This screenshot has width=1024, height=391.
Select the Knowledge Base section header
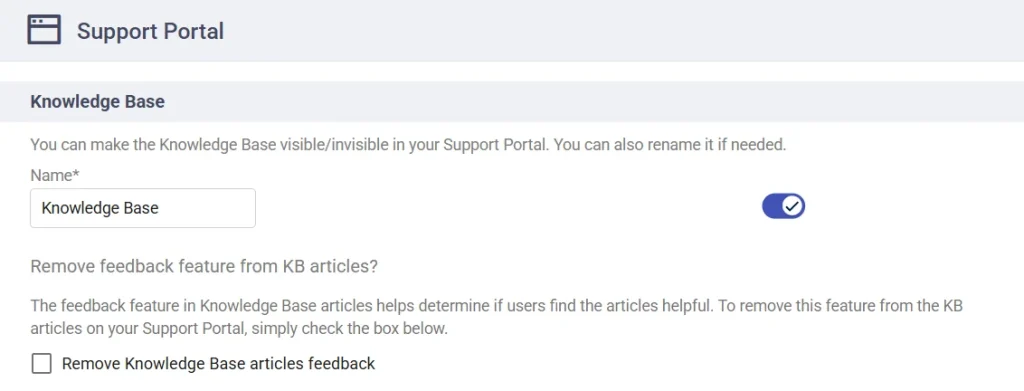97,102
